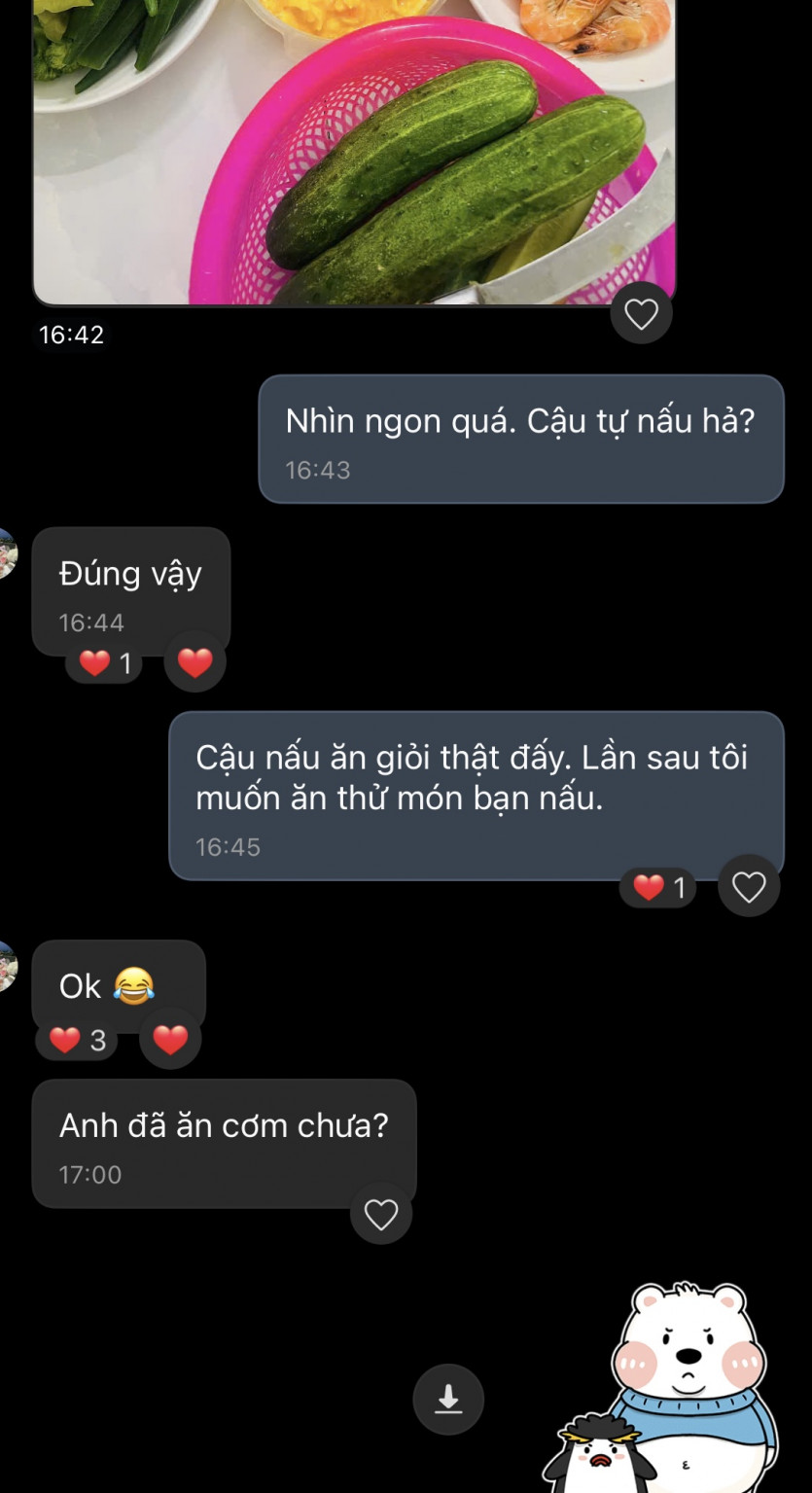812x1493 pixels.
Task: Tap the "Đúng vậy" message bubble
Action: coord(130,588)
